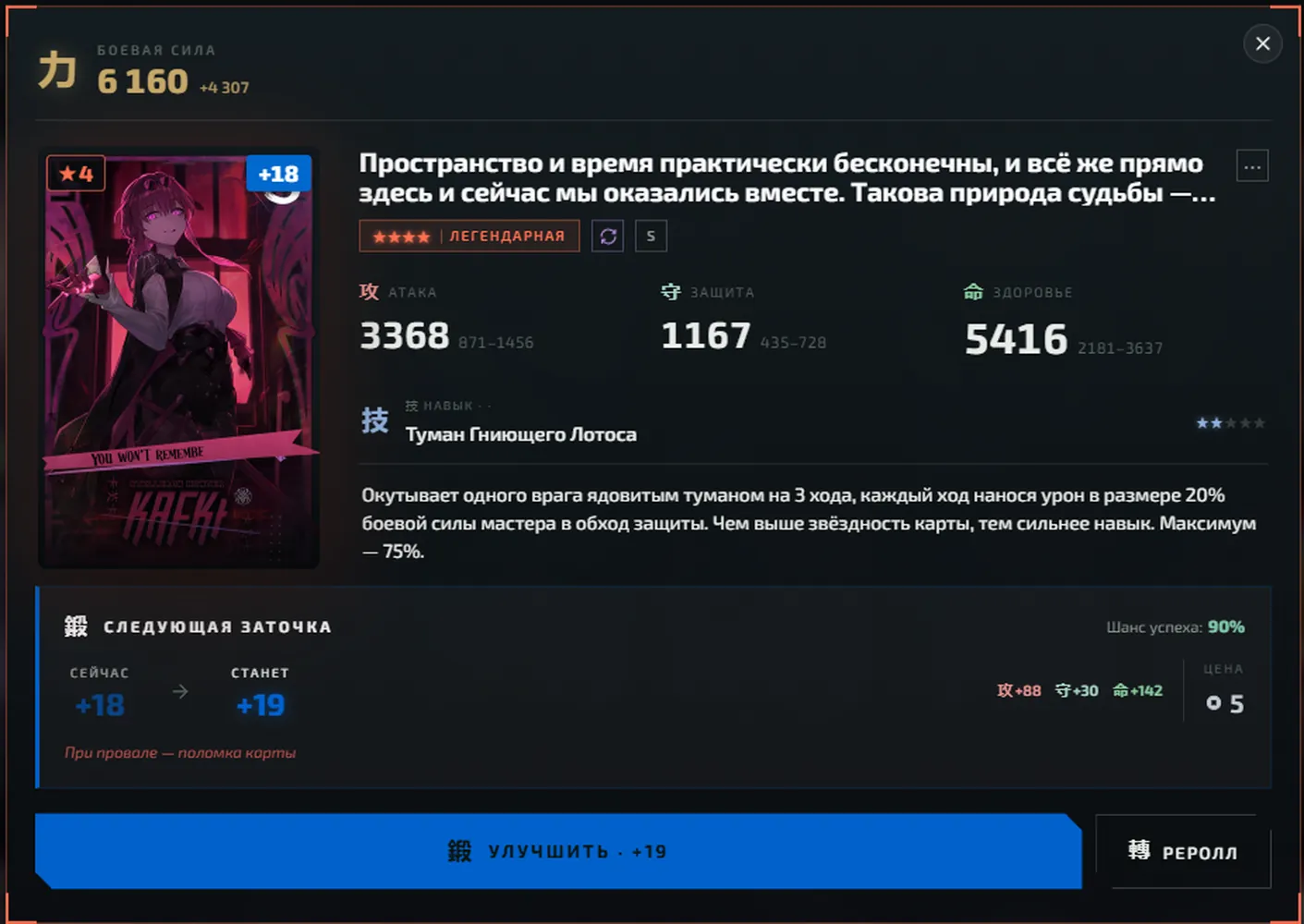This screenshot has height=924, width=1304.
Task: Click the star 4 badge on card
Action: click(76, 174)
